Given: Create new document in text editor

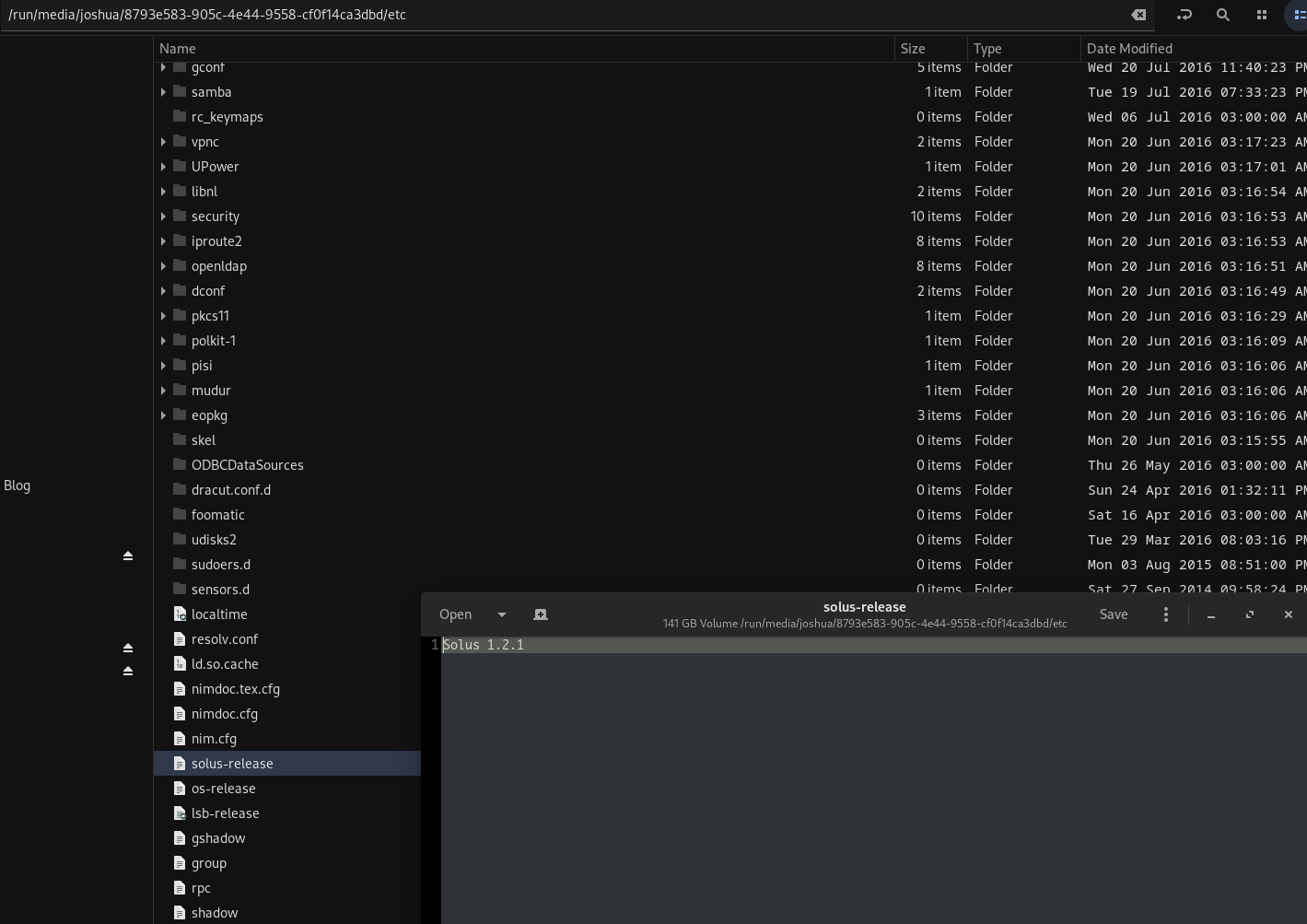Looking at the screenshot, I should pyautogui.click(x=541, y=614).
